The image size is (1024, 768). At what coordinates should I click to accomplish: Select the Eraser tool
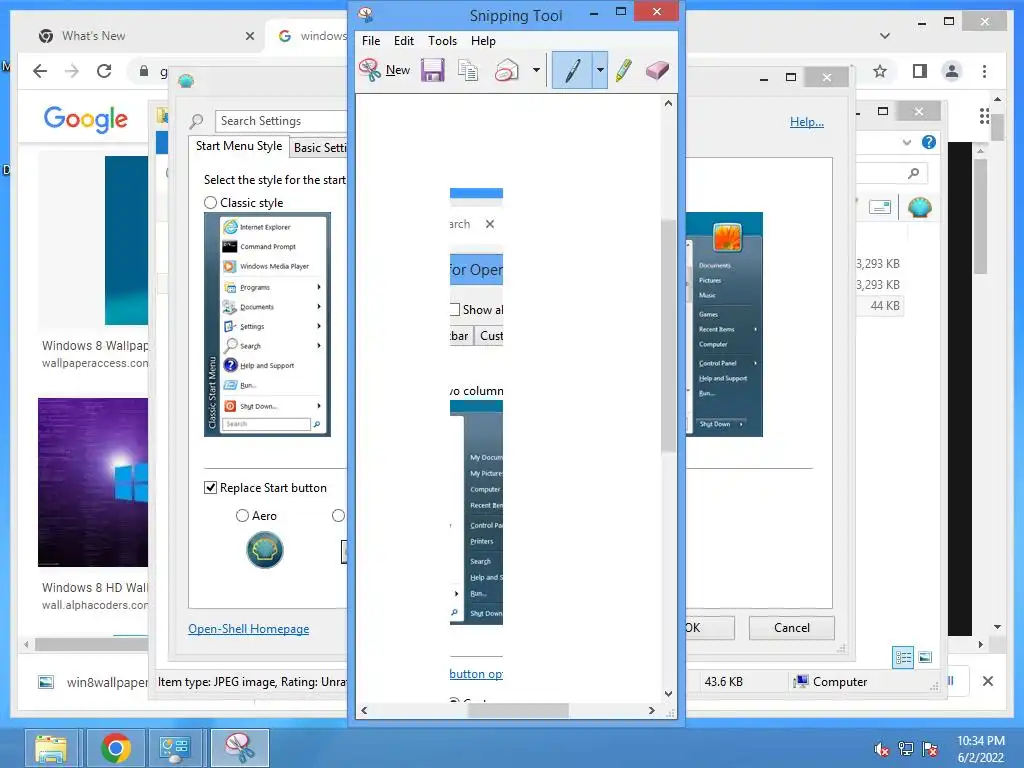pyautogui.click(x=657, y=70)
